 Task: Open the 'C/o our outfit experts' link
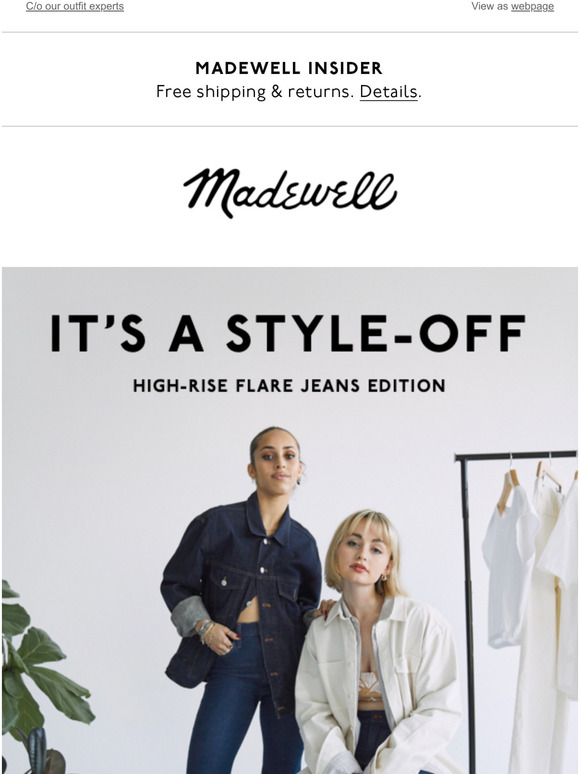point(75,6)
